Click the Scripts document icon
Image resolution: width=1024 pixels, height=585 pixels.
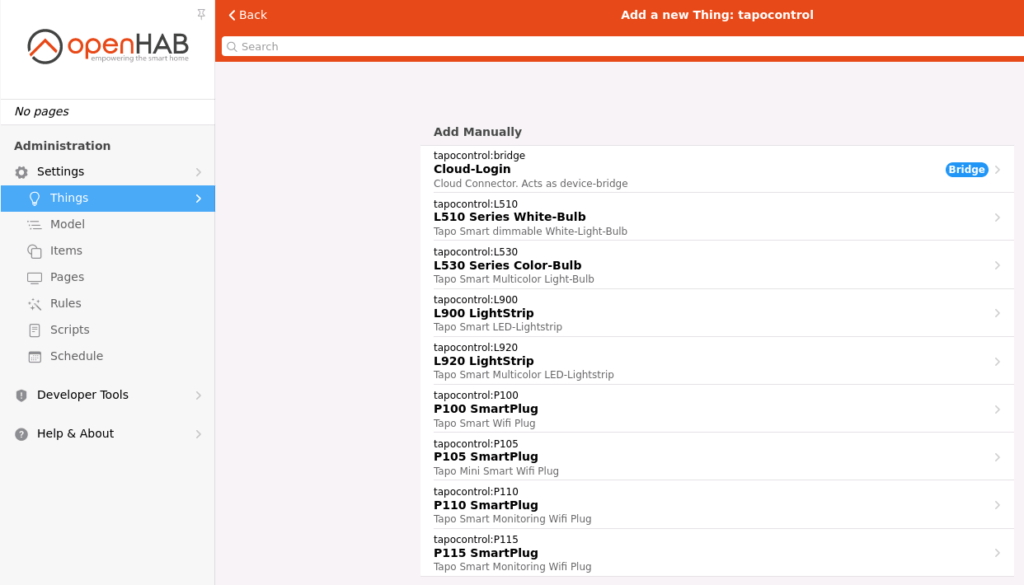click(35, 330)
